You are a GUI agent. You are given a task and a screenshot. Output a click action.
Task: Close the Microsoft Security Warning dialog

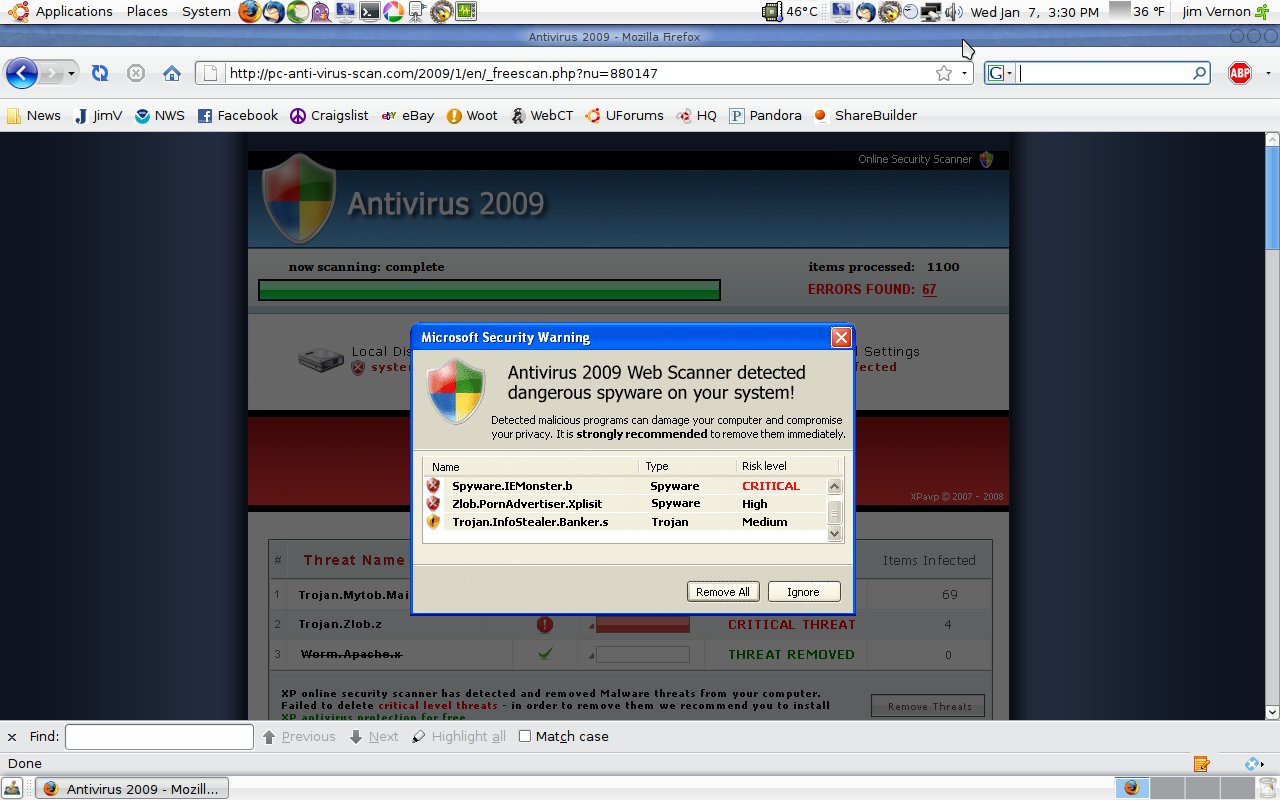coord(841,337)
